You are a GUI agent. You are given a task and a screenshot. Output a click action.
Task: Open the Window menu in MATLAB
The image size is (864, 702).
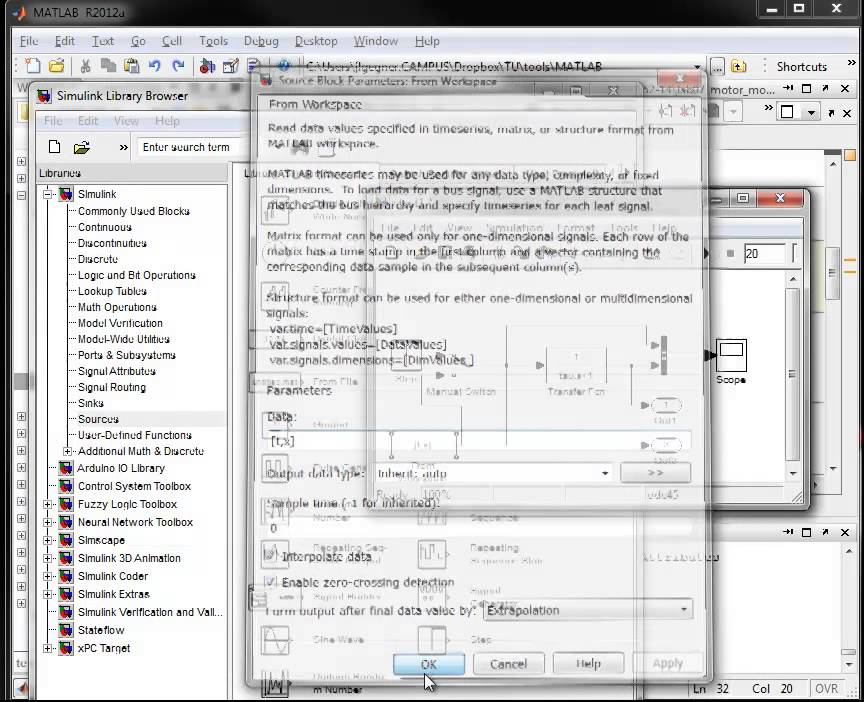point(375,41)
